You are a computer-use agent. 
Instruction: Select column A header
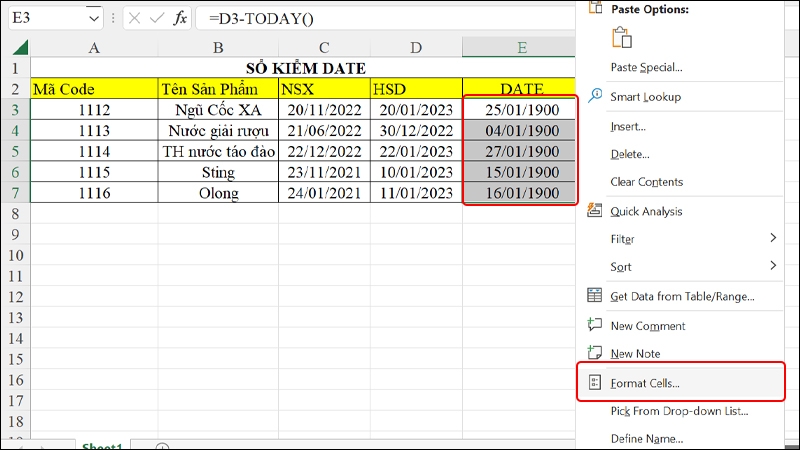pyautogui.click(x=94, y=48)
